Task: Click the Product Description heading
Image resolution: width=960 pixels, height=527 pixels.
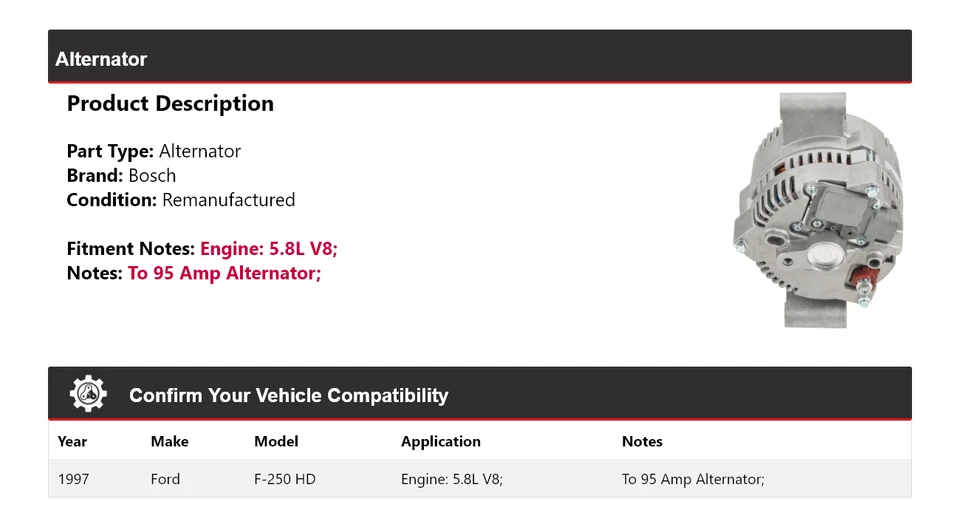Action: point(170,104)
